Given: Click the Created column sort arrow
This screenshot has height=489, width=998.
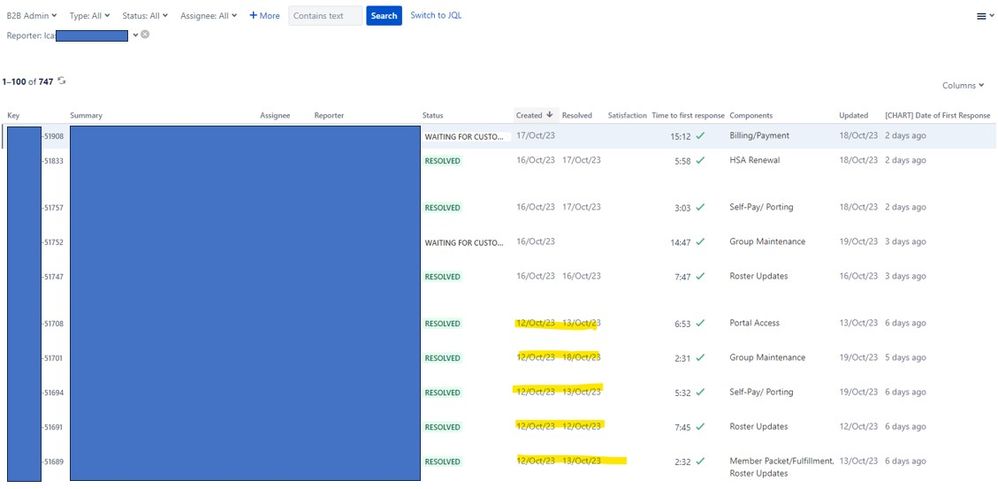Looking at the screenshot, I should [549, 115].
